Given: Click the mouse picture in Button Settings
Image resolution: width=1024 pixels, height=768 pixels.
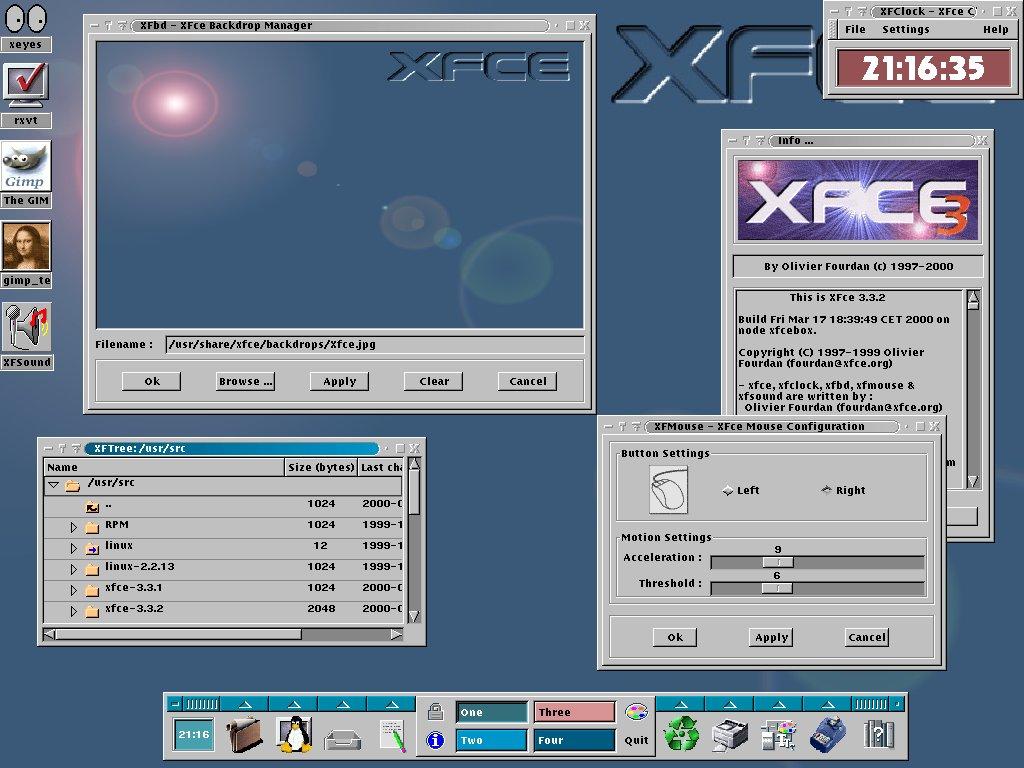Looking at the screenshot, I should pos(668,490).
